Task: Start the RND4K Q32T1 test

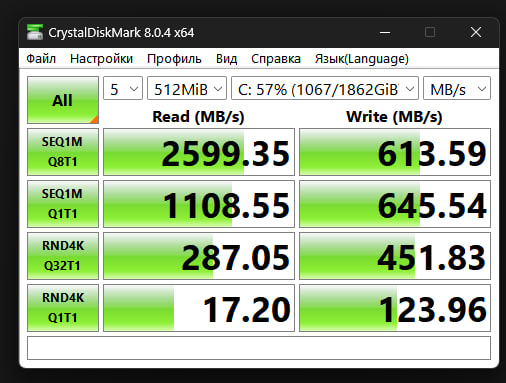Action: pyautogui.click(x=63, y=256)
